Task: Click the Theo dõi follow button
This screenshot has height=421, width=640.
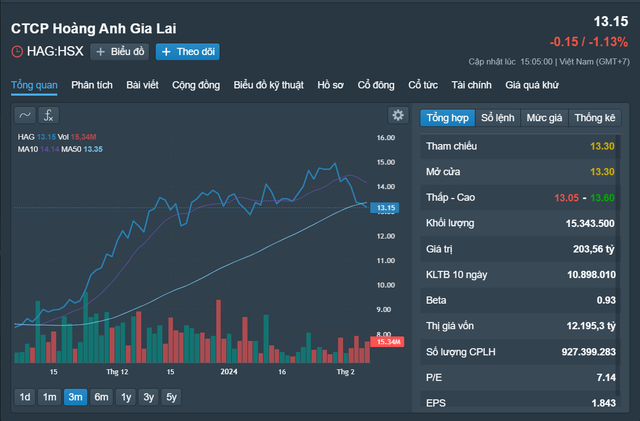Action: point(187,52)
